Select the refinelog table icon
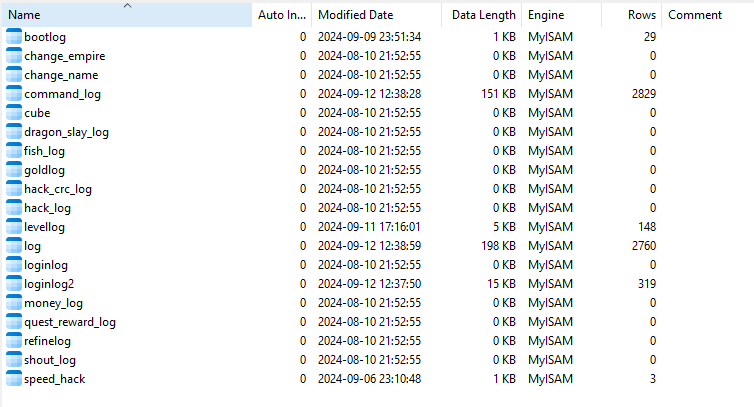Viewport: 754px width, 407px height. 13,341
